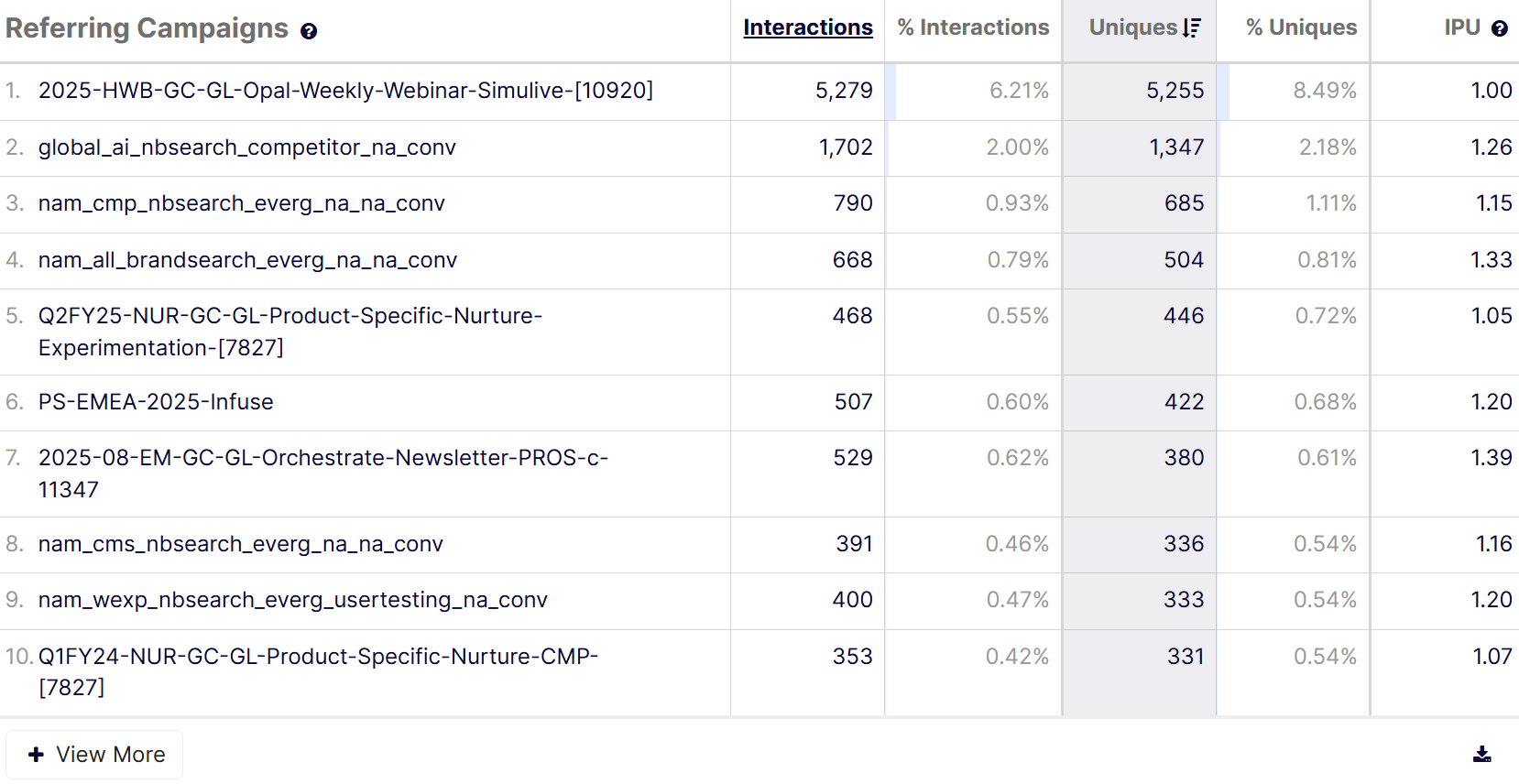Screen dimensions: 1519x784
Task: Sort by Interactions column header
Action: pos(807,27)
